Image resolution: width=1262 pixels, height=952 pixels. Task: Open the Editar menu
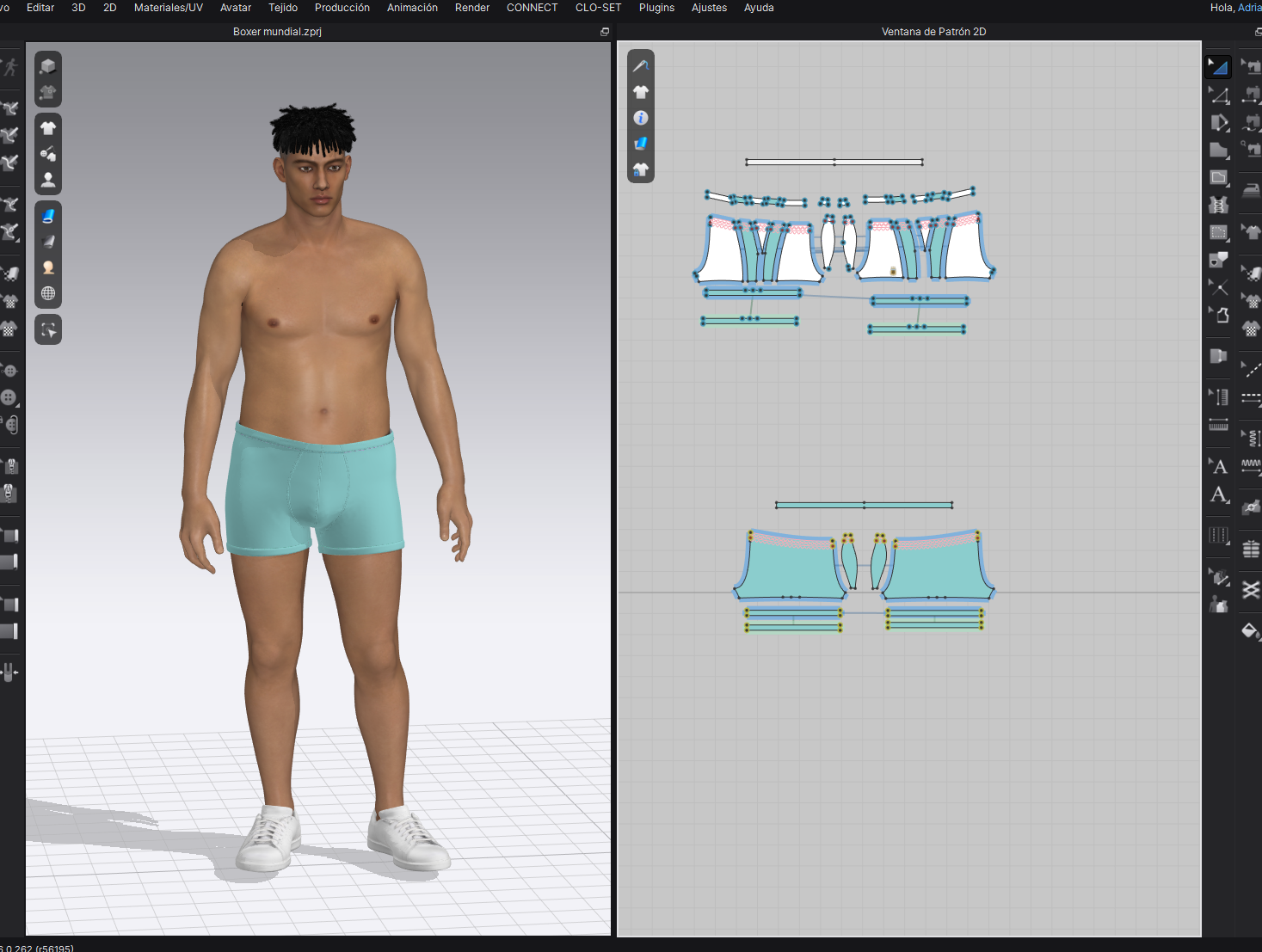[x=40, y=8]
